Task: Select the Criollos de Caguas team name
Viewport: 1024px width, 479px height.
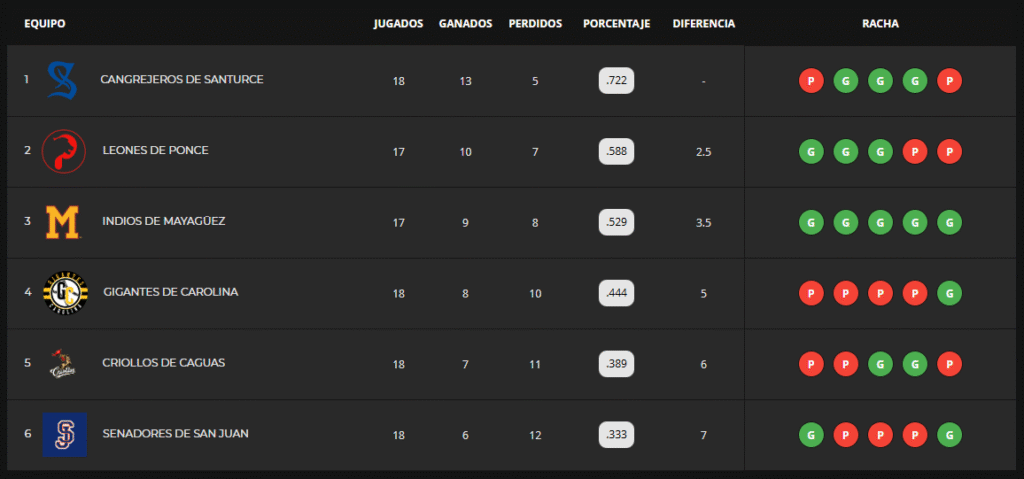Action: 163,362
